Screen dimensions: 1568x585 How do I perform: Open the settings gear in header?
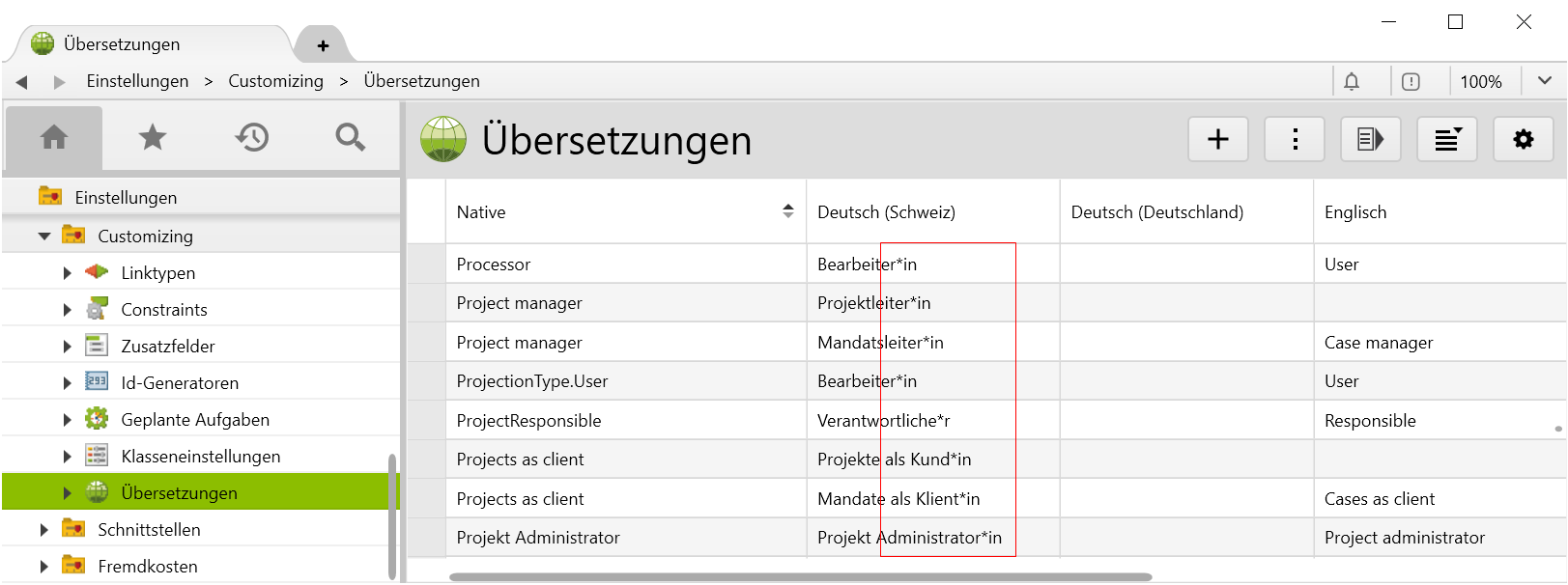pyautogui.click(x=1523, y=140)
